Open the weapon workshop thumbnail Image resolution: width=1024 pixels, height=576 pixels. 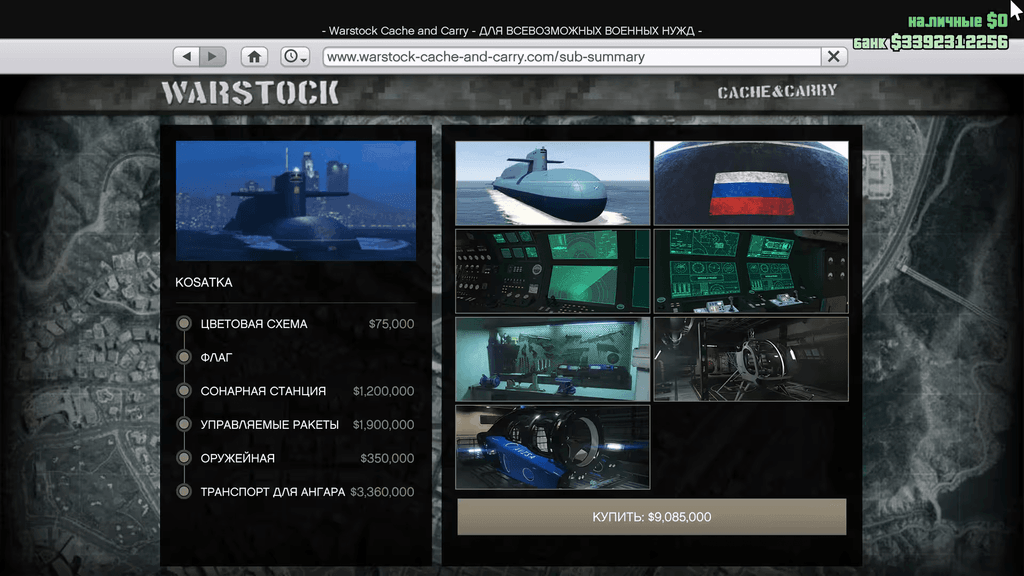pos(552,359)
